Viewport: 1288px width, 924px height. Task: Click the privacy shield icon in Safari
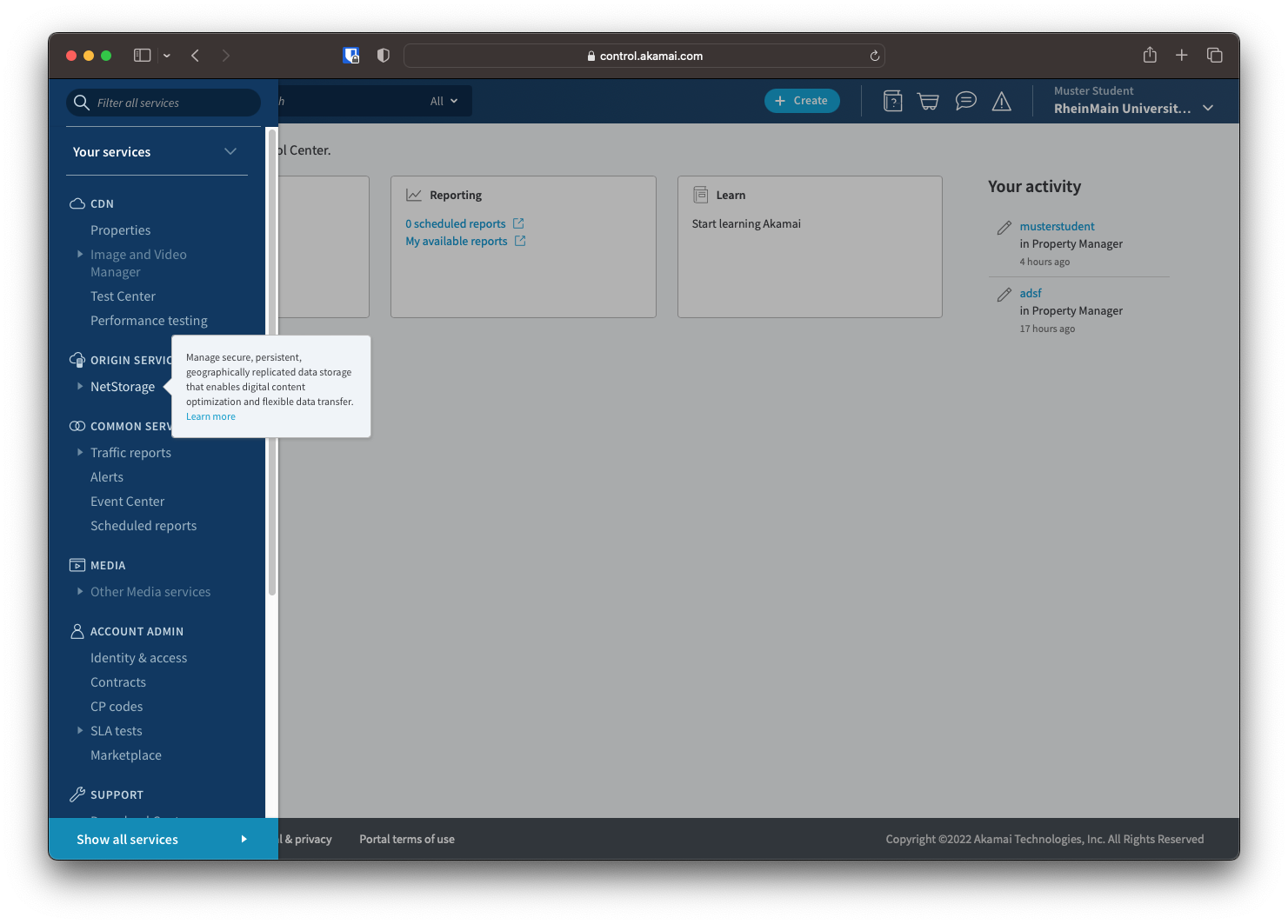[x=384, y=56]
